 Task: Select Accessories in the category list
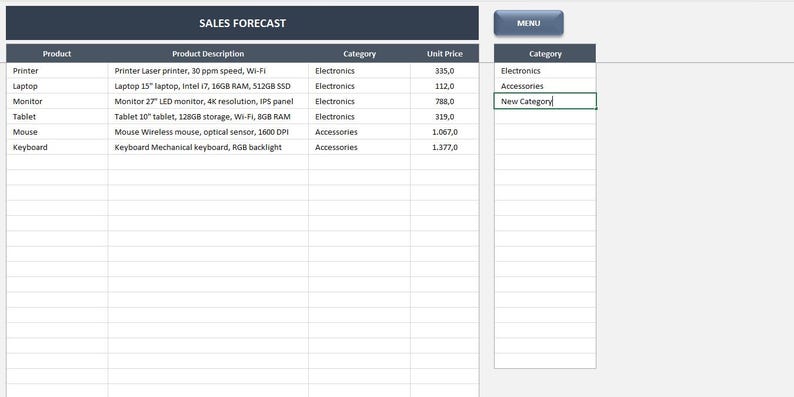tap(545, 86)
